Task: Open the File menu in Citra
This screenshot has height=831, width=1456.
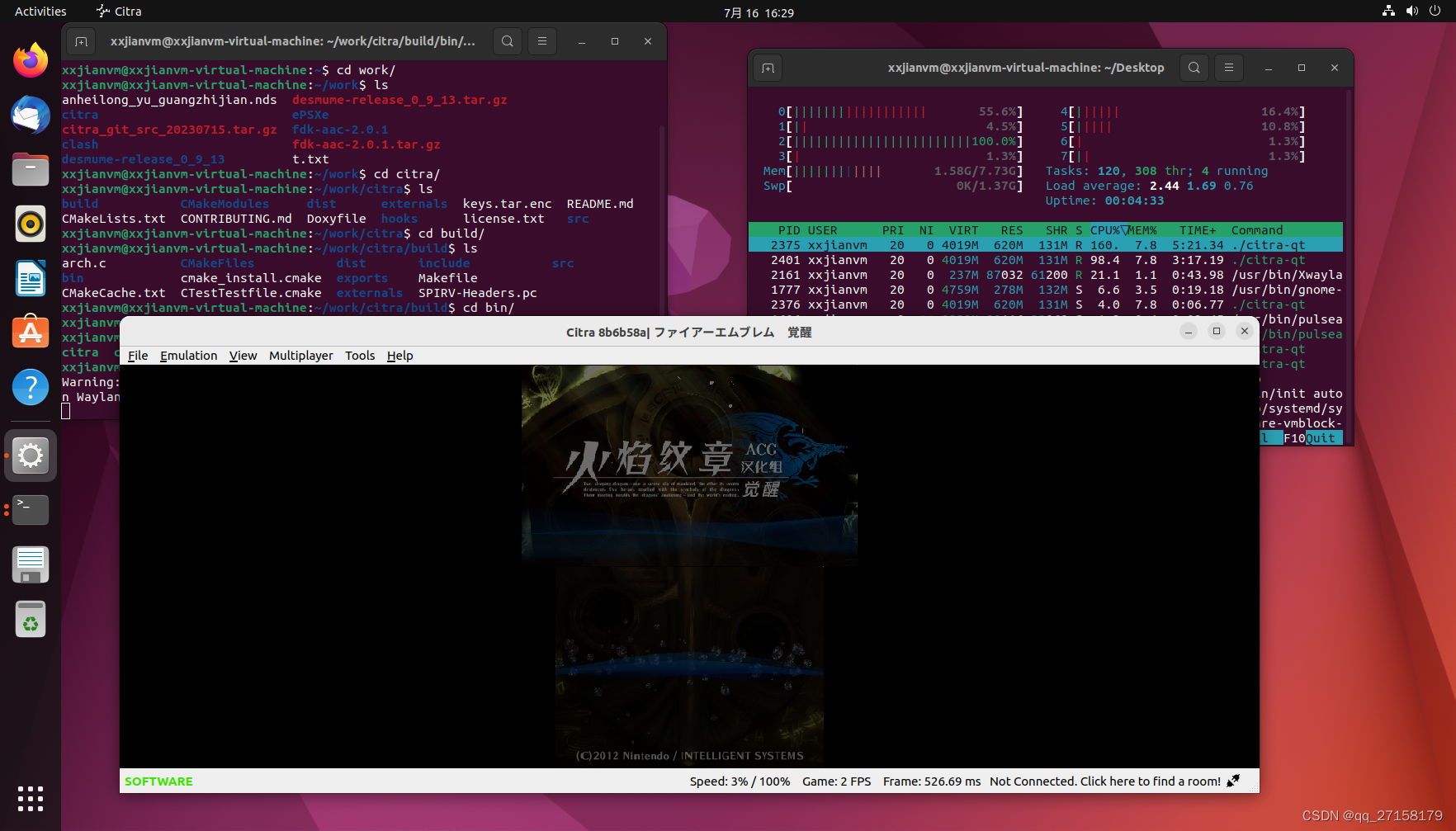Action: [x=138, y=356]
